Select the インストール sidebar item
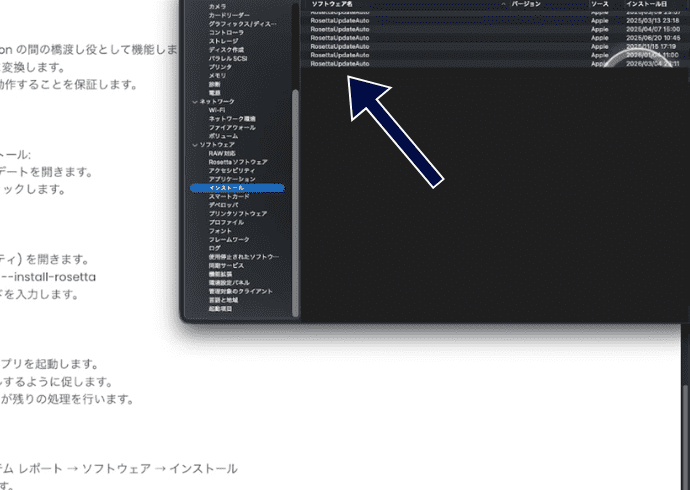Screen dimensions: 690x490 (x=226, y=187)
